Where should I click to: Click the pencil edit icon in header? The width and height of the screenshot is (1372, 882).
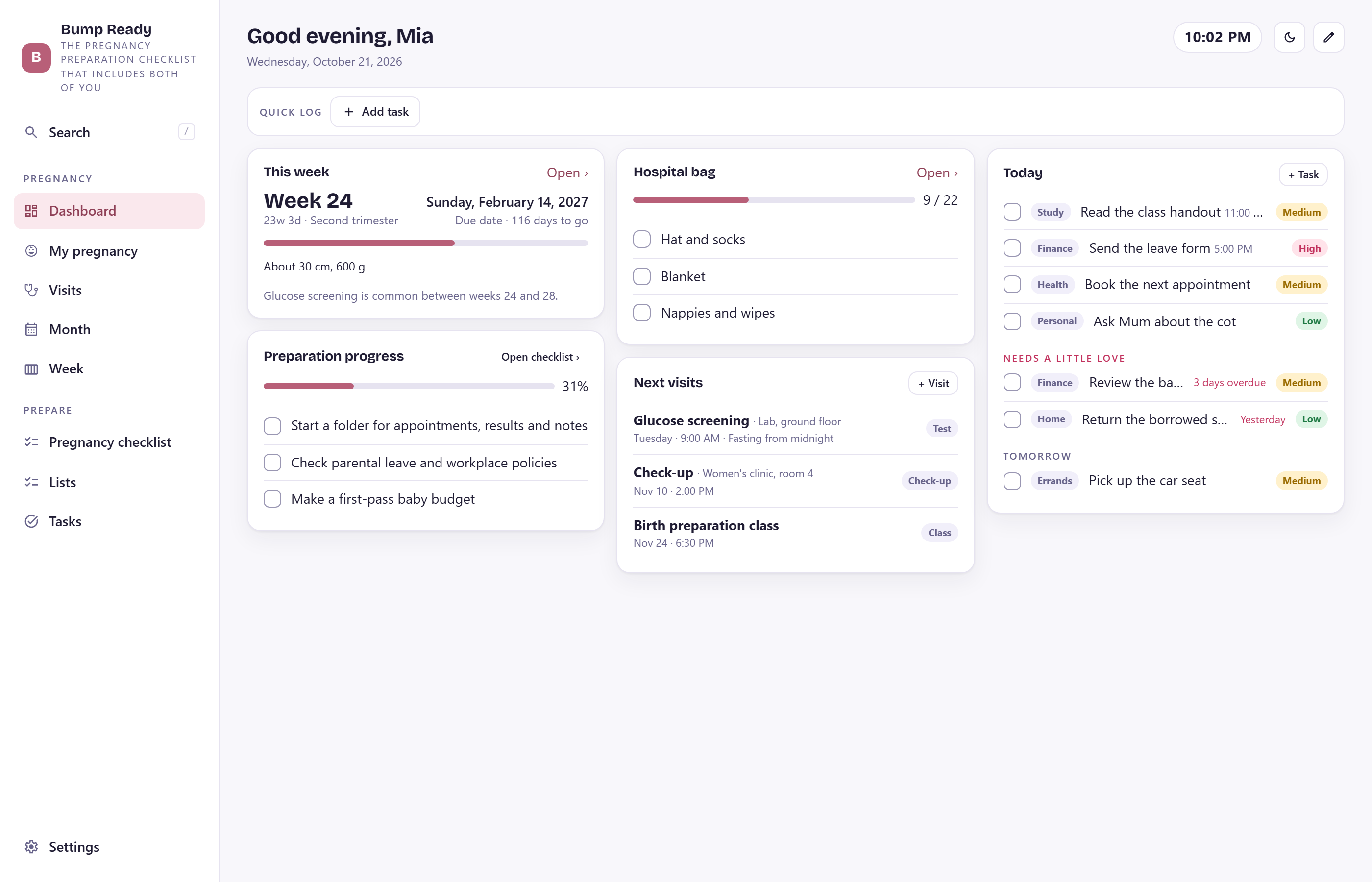point(1328,37)
